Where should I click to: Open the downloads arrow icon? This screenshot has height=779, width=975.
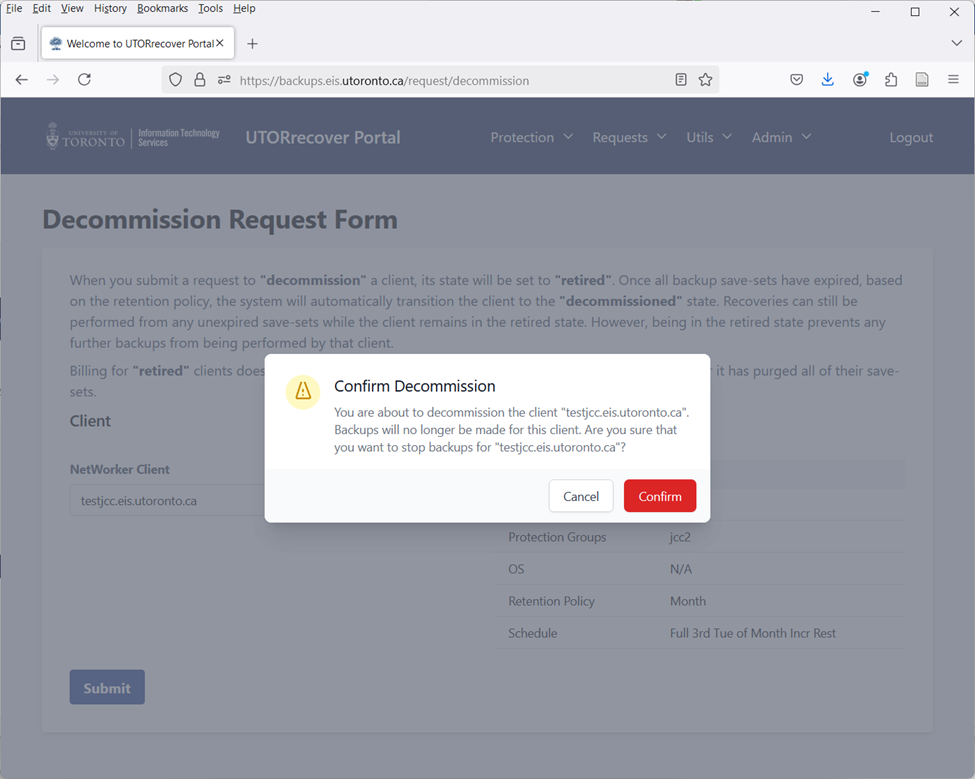[828, 80]
